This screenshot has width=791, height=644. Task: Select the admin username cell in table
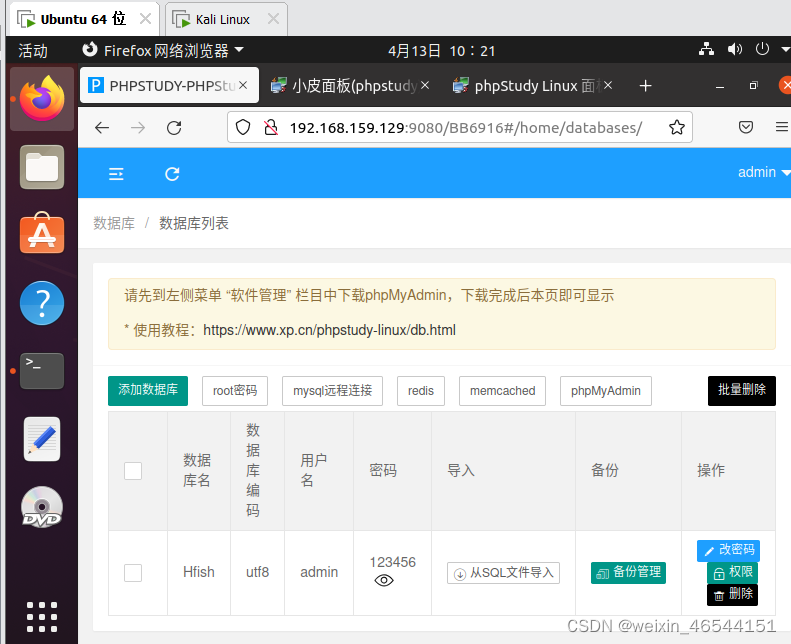click(319, 572)
